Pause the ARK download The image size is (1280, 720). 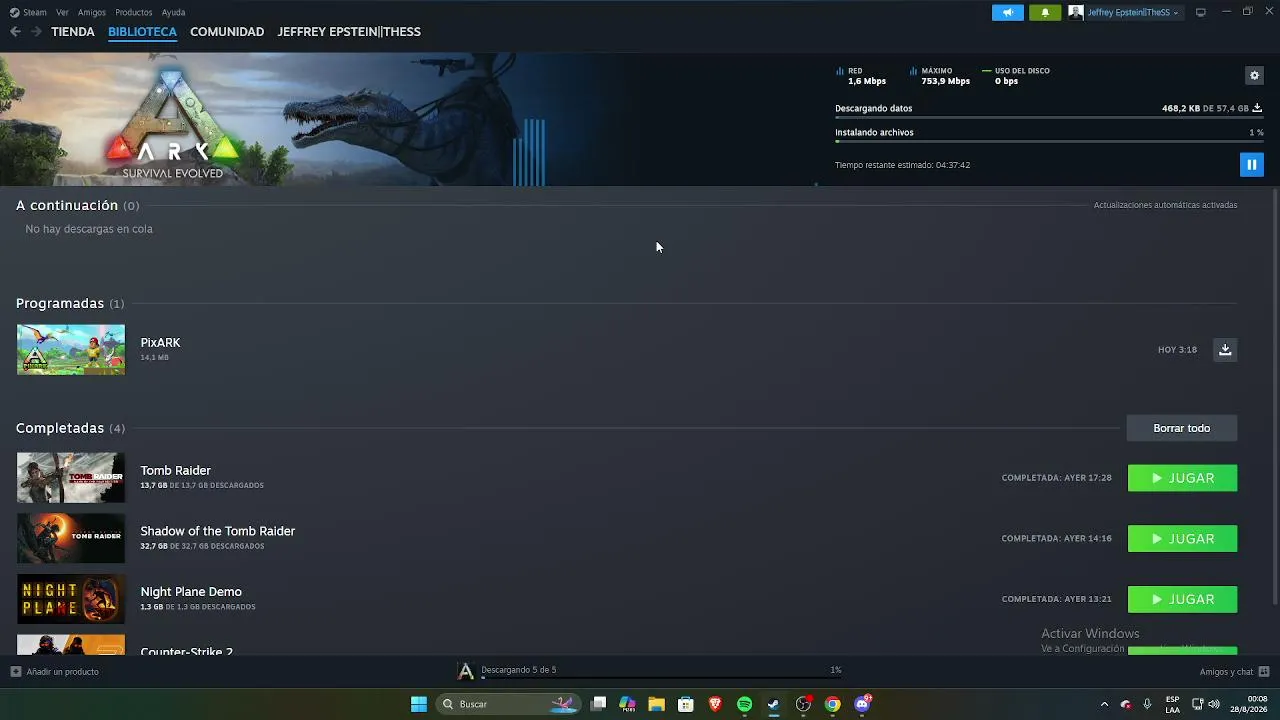[1251, 165]
